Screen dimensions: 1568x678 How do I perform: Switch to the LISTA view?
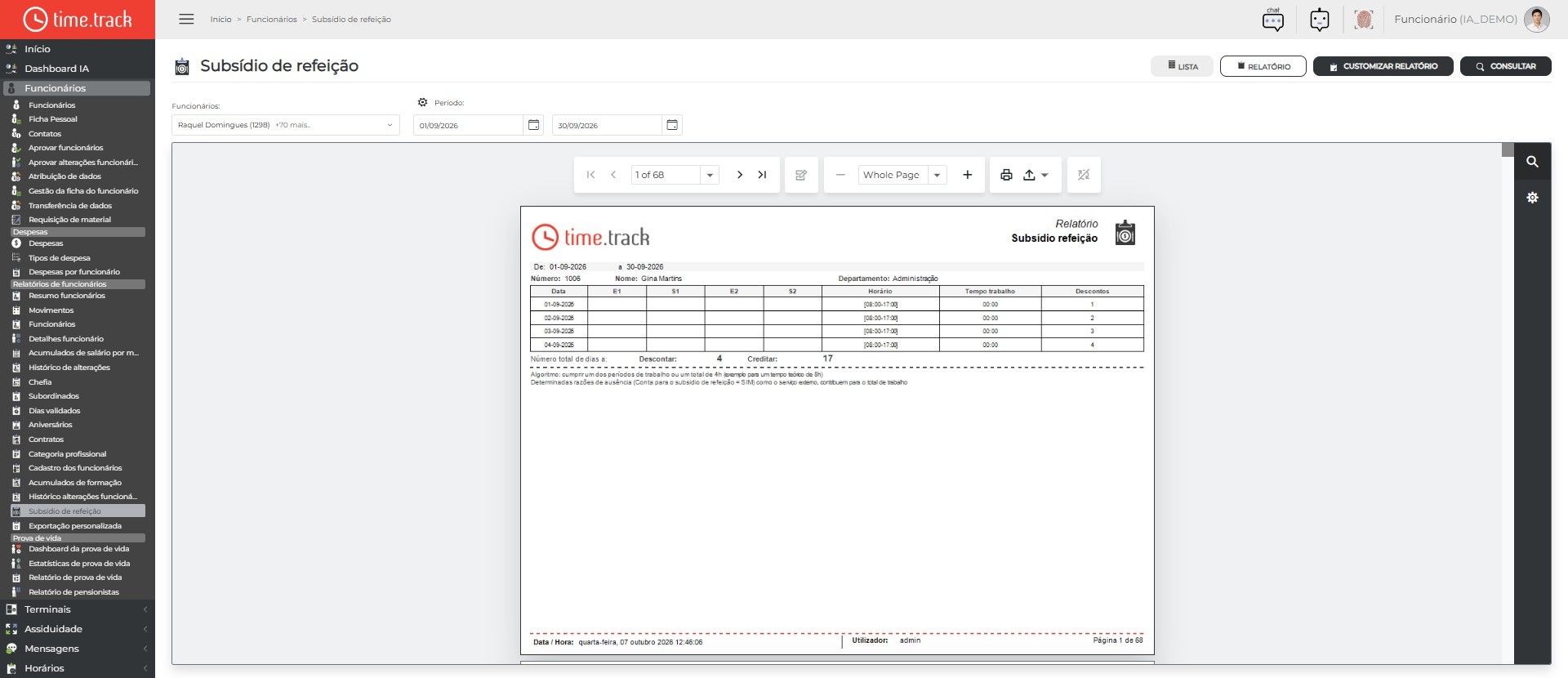coord(1182,66)
